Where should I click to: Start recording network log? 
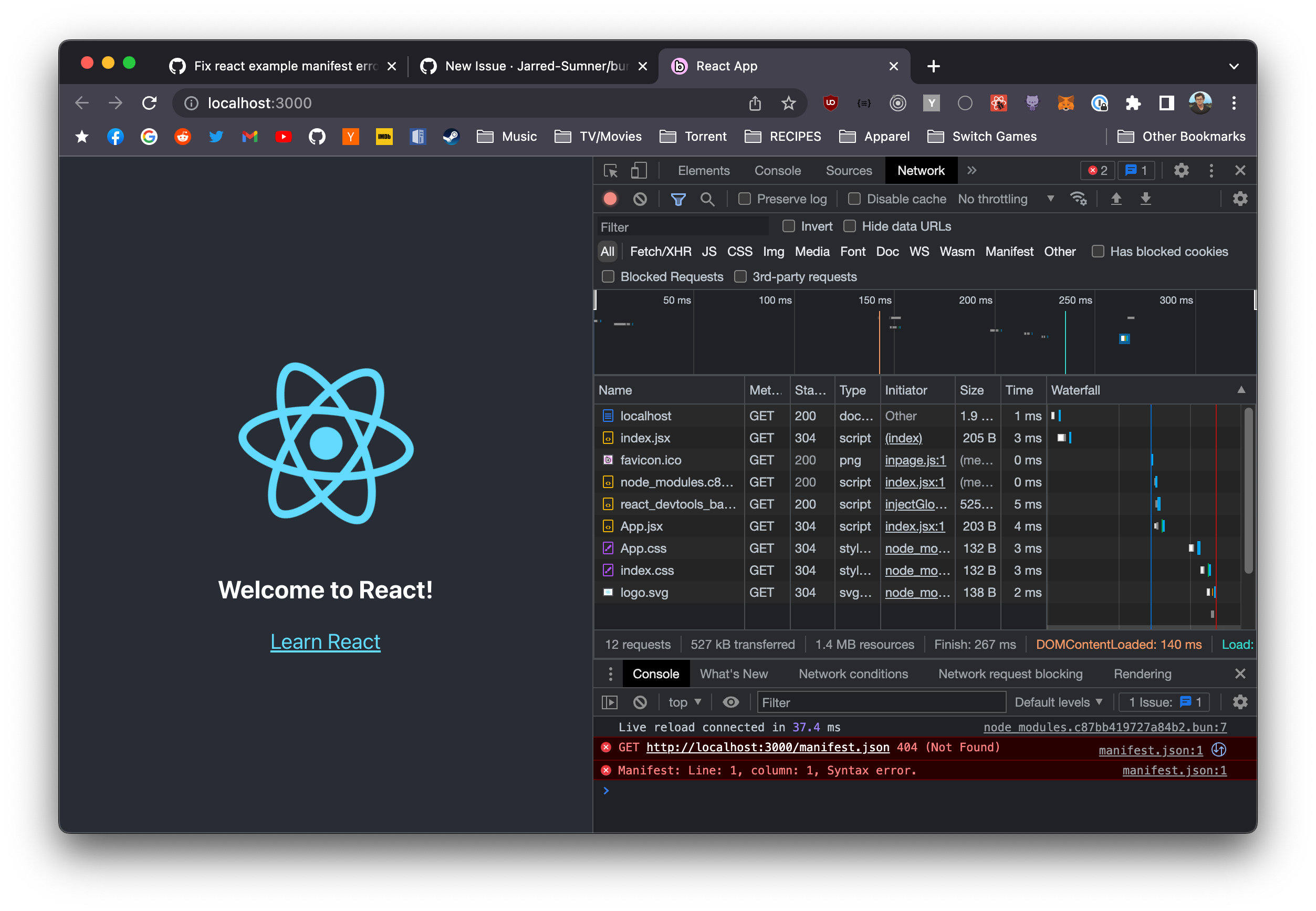610,199
